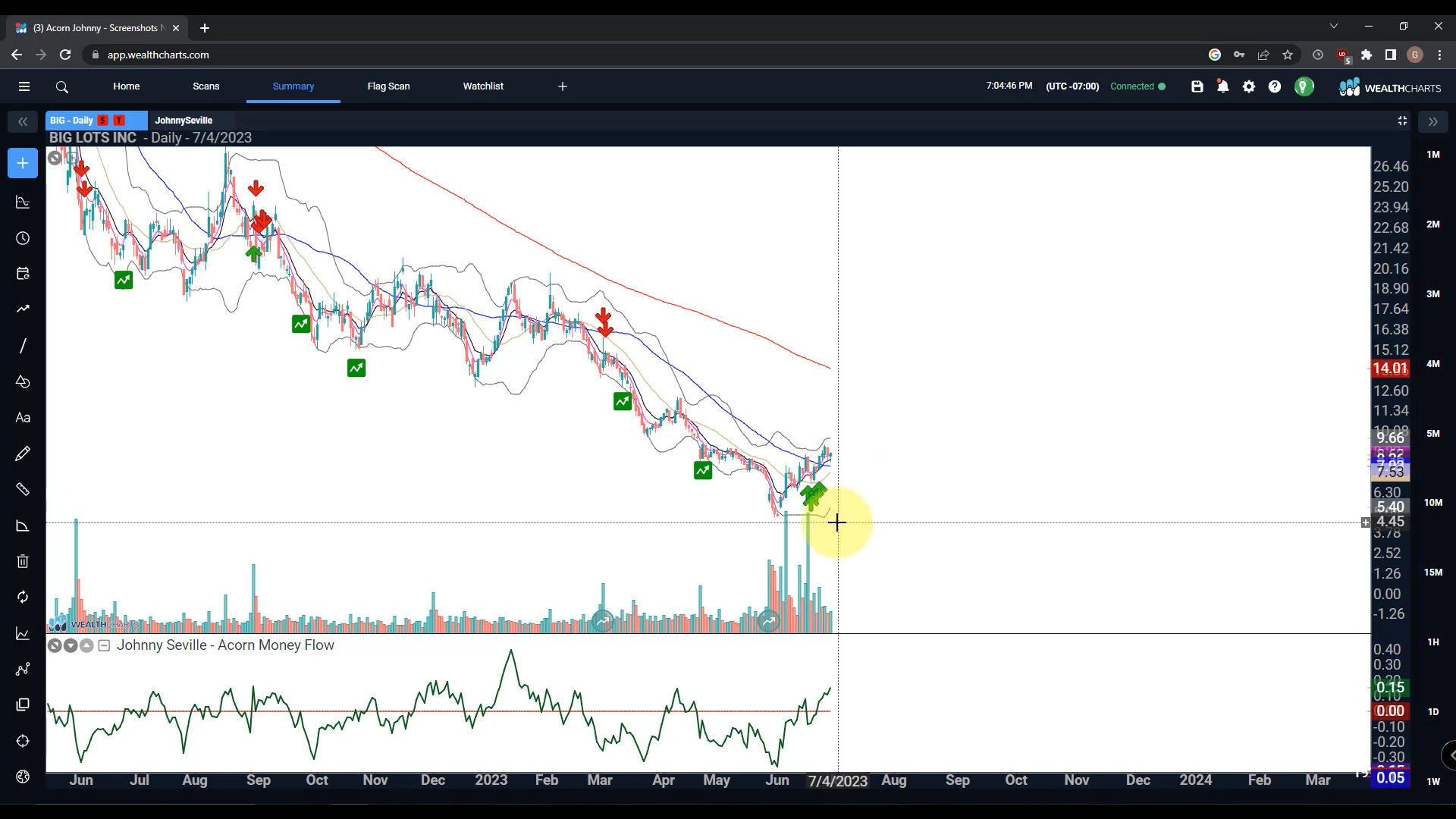Viewport: 1456px width, 819px height.
Task: Click the blue plus add button in sidebar
Action: (23, 163)
